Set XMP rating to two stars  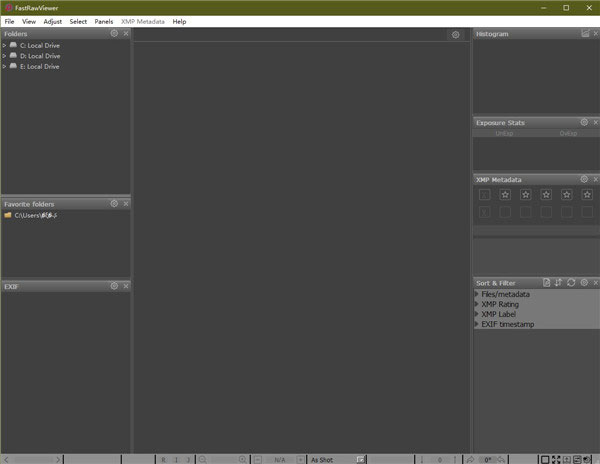(x=526, y=195)
